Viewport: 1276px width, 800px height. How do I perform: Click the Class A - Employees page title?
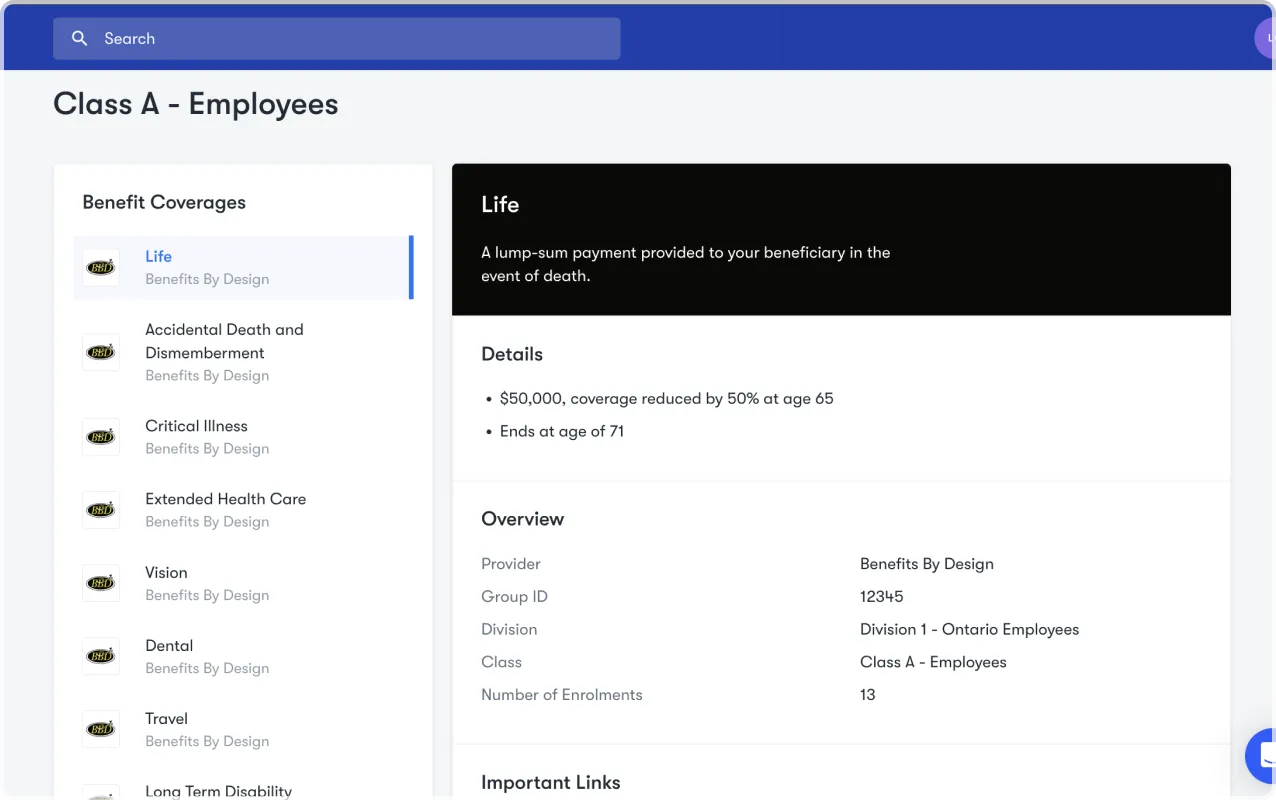(196, 104)
